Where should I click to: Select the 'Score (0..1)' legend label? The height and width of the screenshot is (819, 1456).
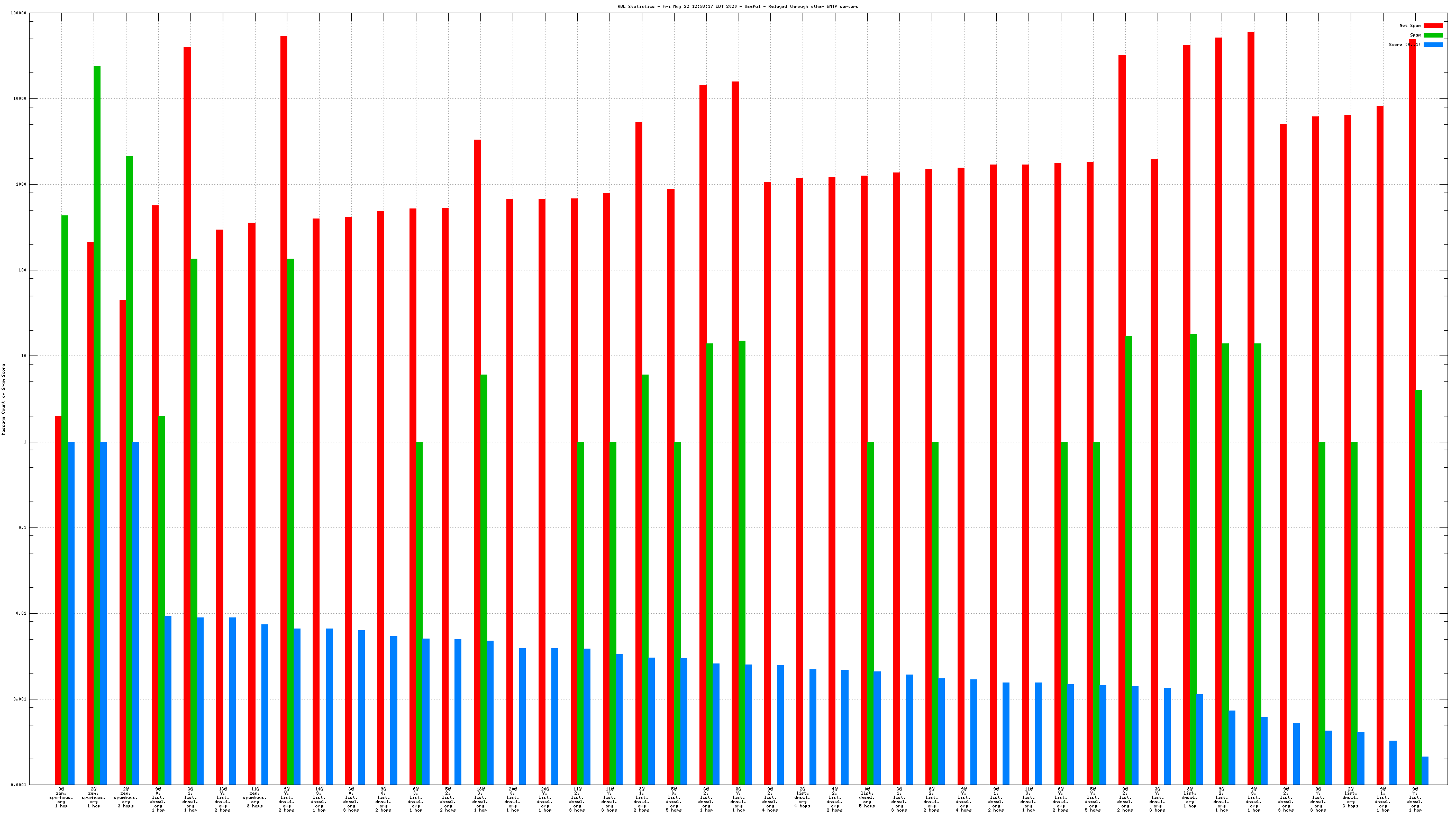click(x=1404, y=44)
